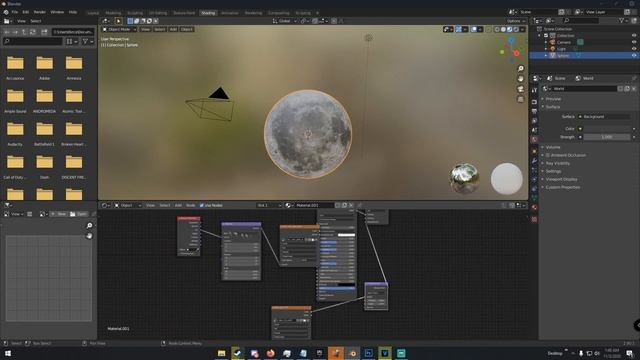Toggle camera view icon in viewport
This screenshot has height=360, width=640.
click(x=520, y=89)
